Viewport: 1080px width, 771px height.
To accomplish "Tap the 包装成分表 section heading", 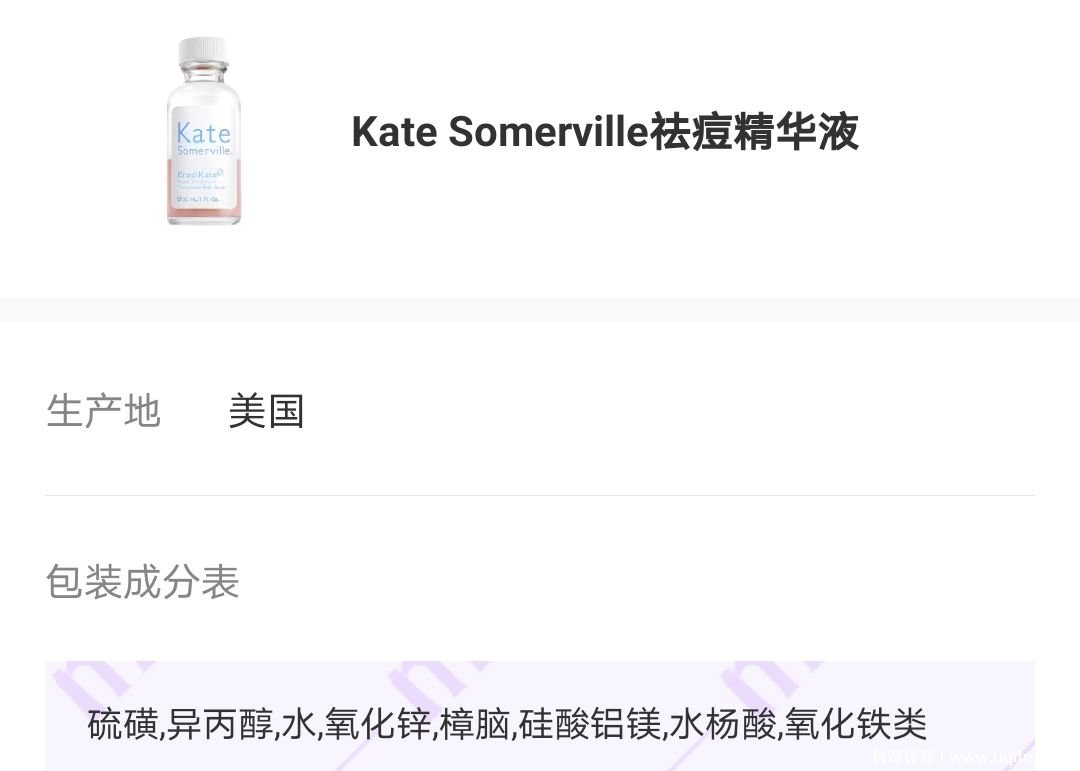I will coord(143,582).
